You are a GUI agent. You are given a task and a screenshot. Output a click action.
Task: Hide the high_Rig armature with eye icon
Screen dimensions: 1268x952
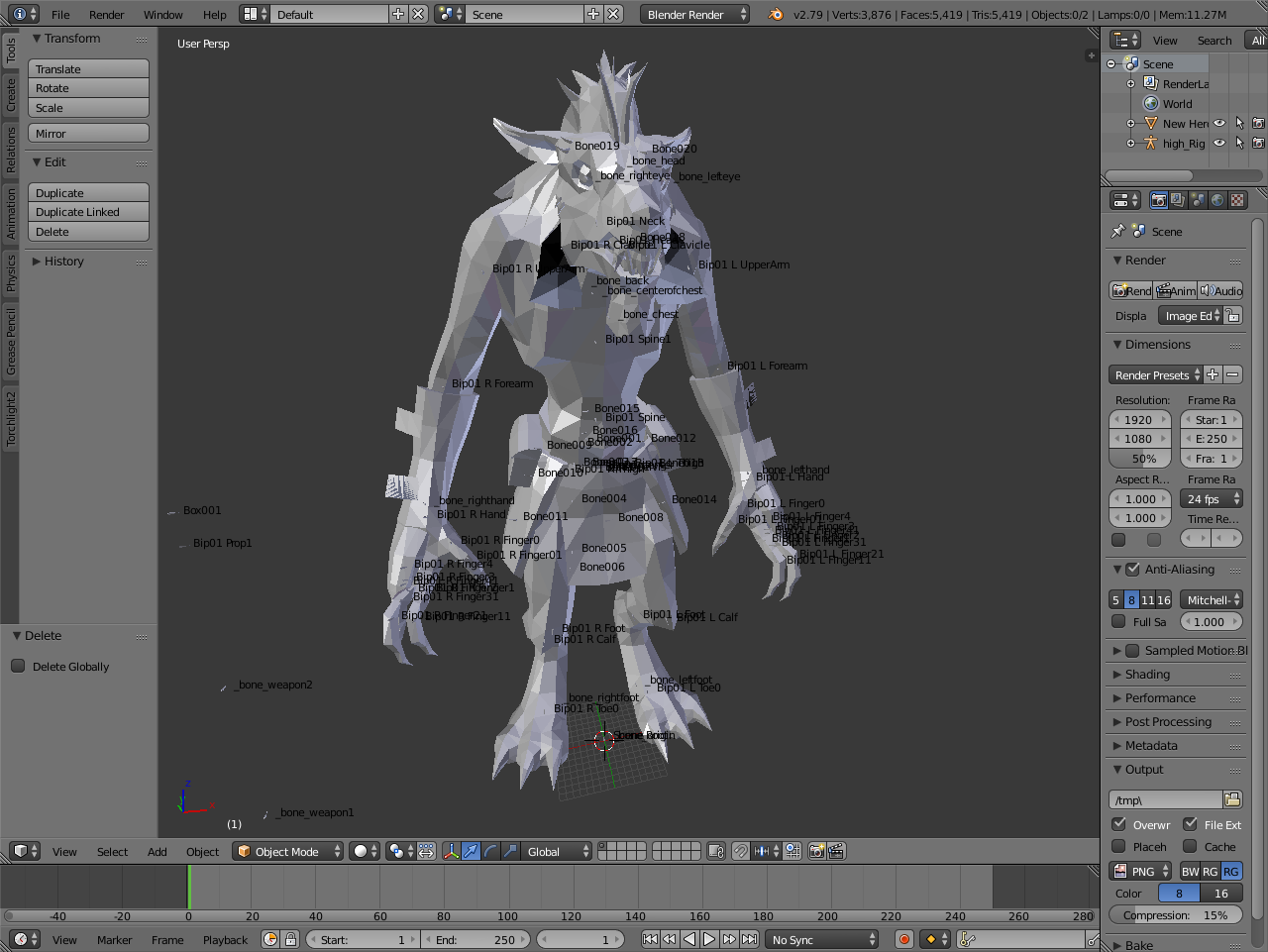coord(1219,144)
